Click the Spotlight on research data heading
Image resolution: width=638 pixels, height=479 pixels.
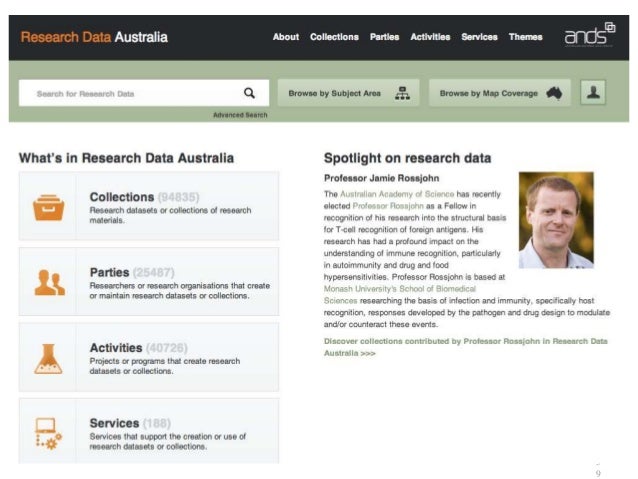407,158
